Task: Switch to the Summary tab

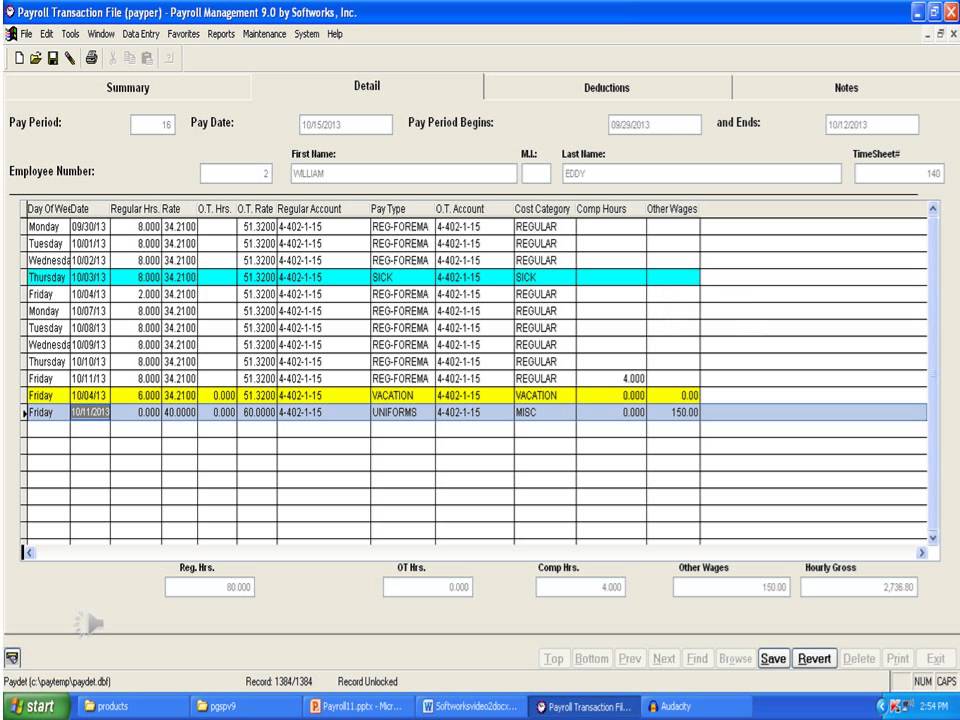Action: tap(127, 88)
